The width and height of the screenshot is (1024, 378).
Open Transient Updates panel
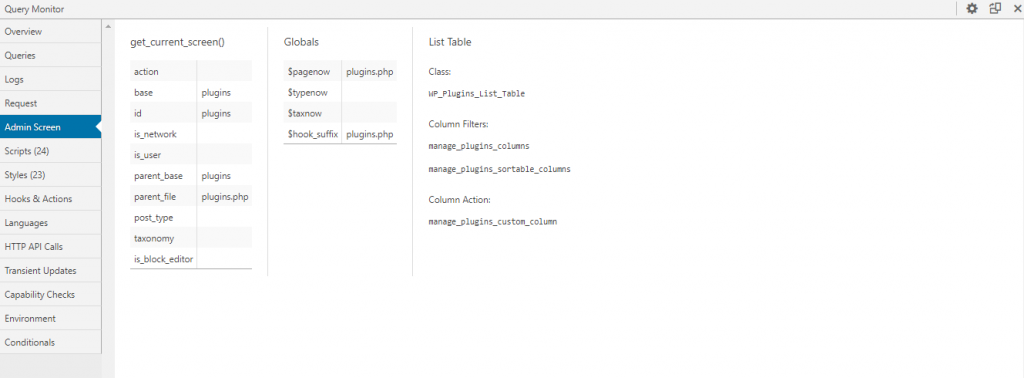[51, 270]
